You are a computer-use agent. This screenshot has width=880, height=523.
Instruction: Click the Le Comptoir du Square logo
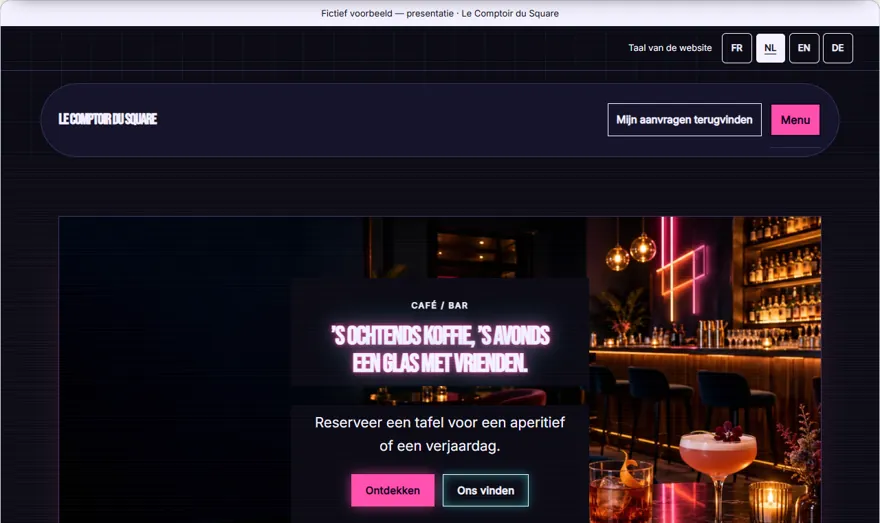pyautogui.click(x=108, y=119)
